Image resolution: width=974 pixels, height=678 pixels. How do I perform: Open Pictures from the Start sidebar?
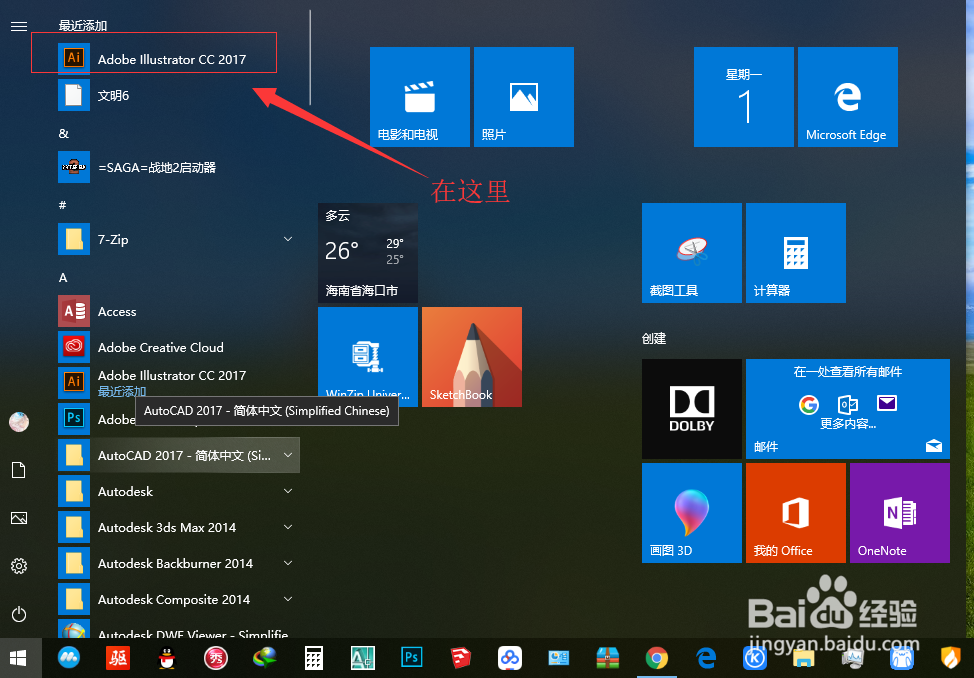click(x=19, y=518)
